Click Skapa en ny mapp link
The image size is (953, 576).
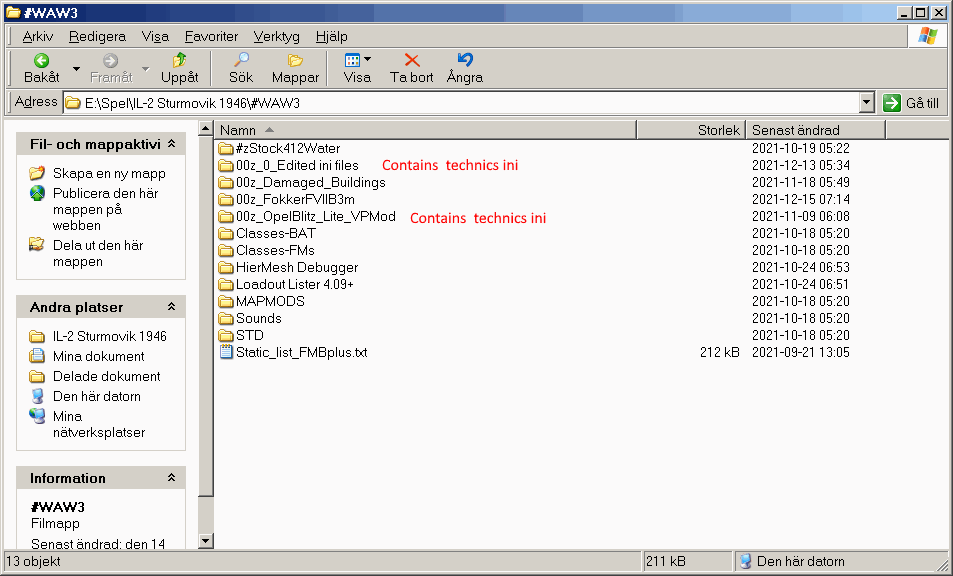click(x=109, y=173)
